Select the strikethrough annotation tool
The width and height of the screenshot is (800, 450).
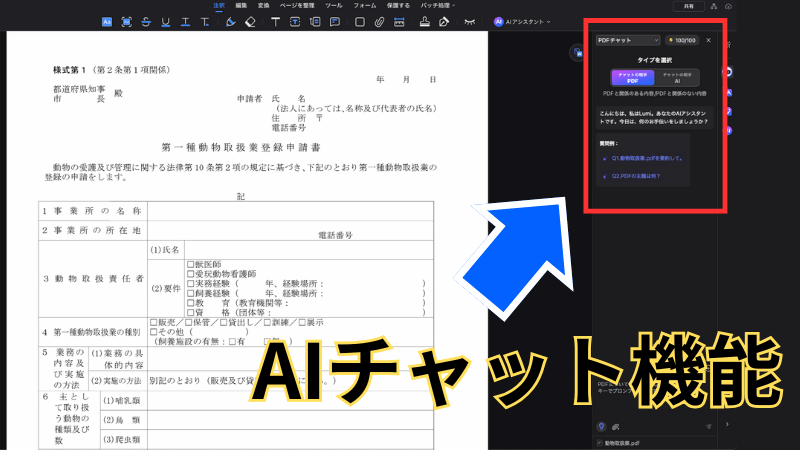point(145,21)
